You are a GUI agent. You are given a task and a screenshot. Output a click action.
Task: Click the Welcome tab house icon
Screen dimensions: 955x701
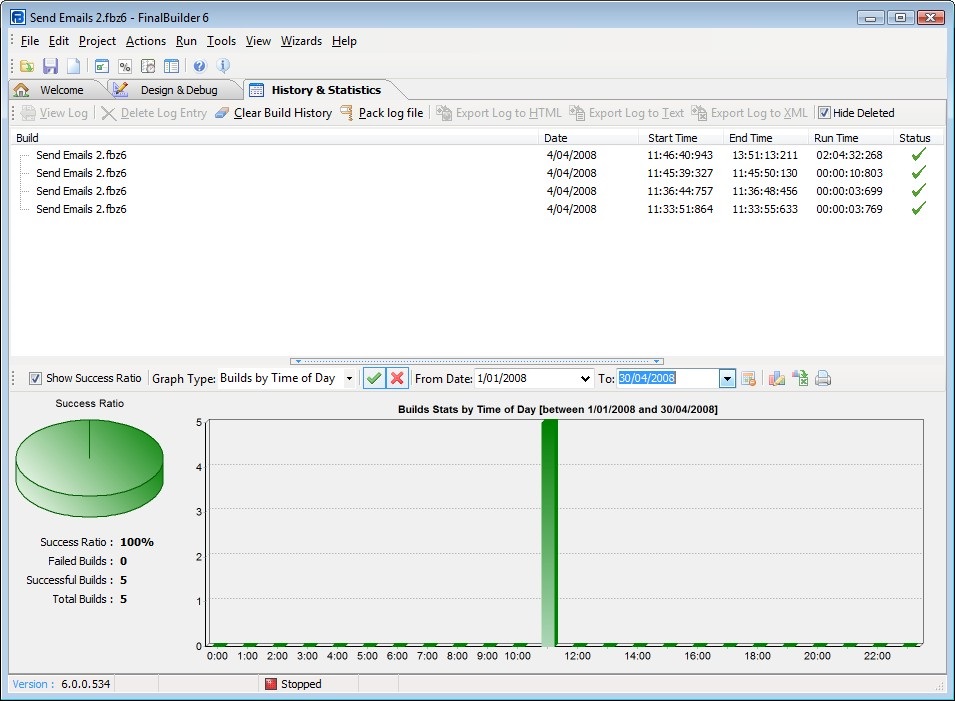click(x=21, y=90)
